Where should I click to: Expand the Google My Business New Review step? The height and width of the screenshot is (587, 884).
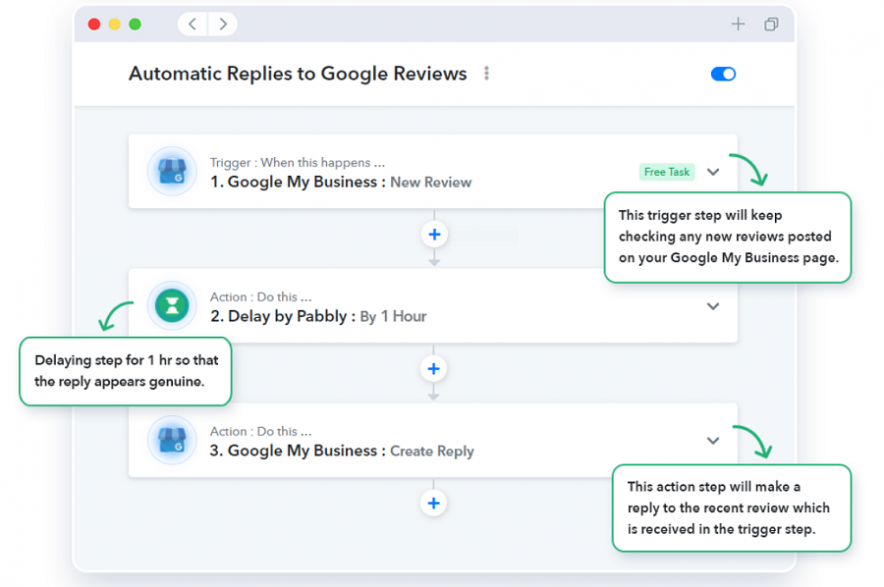point(713,172)
